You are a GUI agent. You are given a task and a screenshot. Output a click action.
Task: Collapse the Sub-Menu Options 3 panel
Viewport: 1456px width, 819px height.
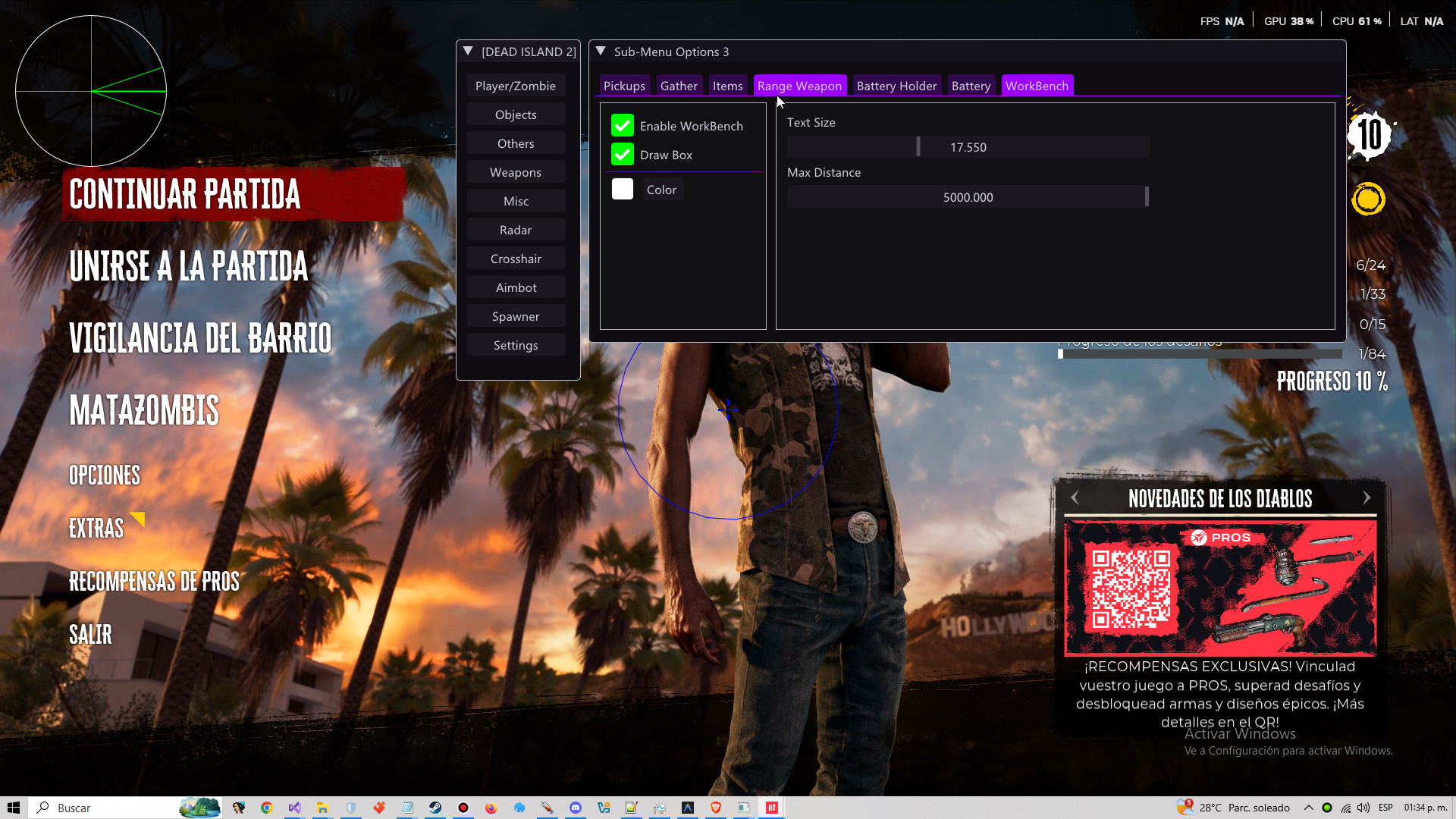(x=601, y=51)
